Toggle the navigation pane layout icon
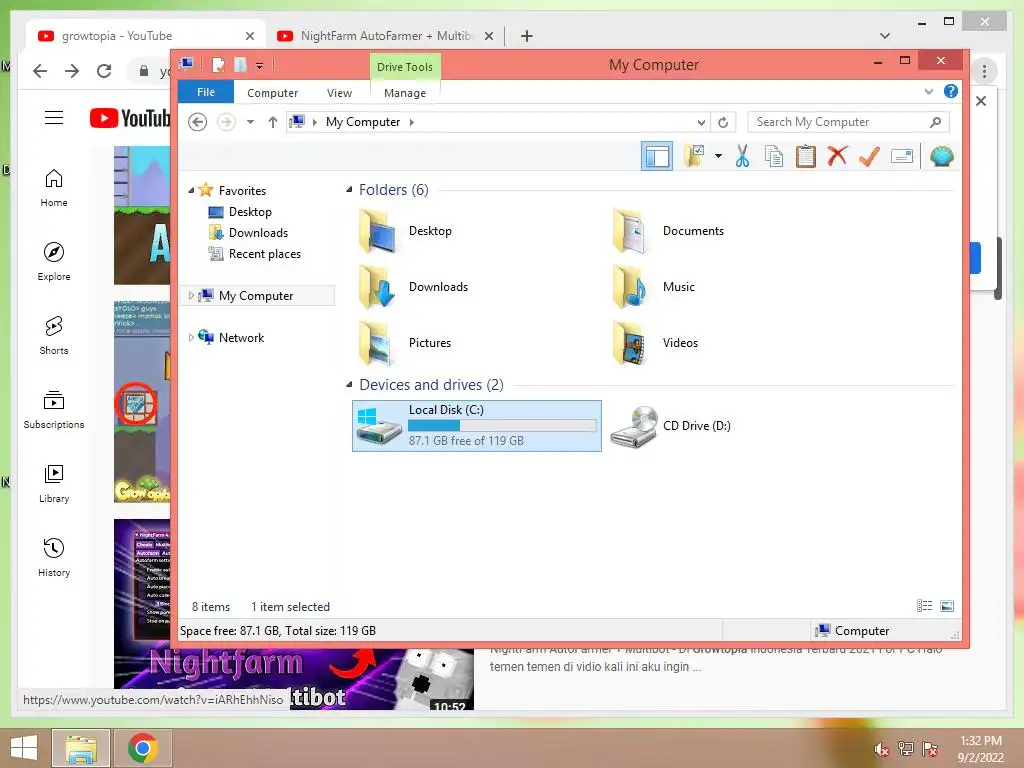 [x=656, y=157]
